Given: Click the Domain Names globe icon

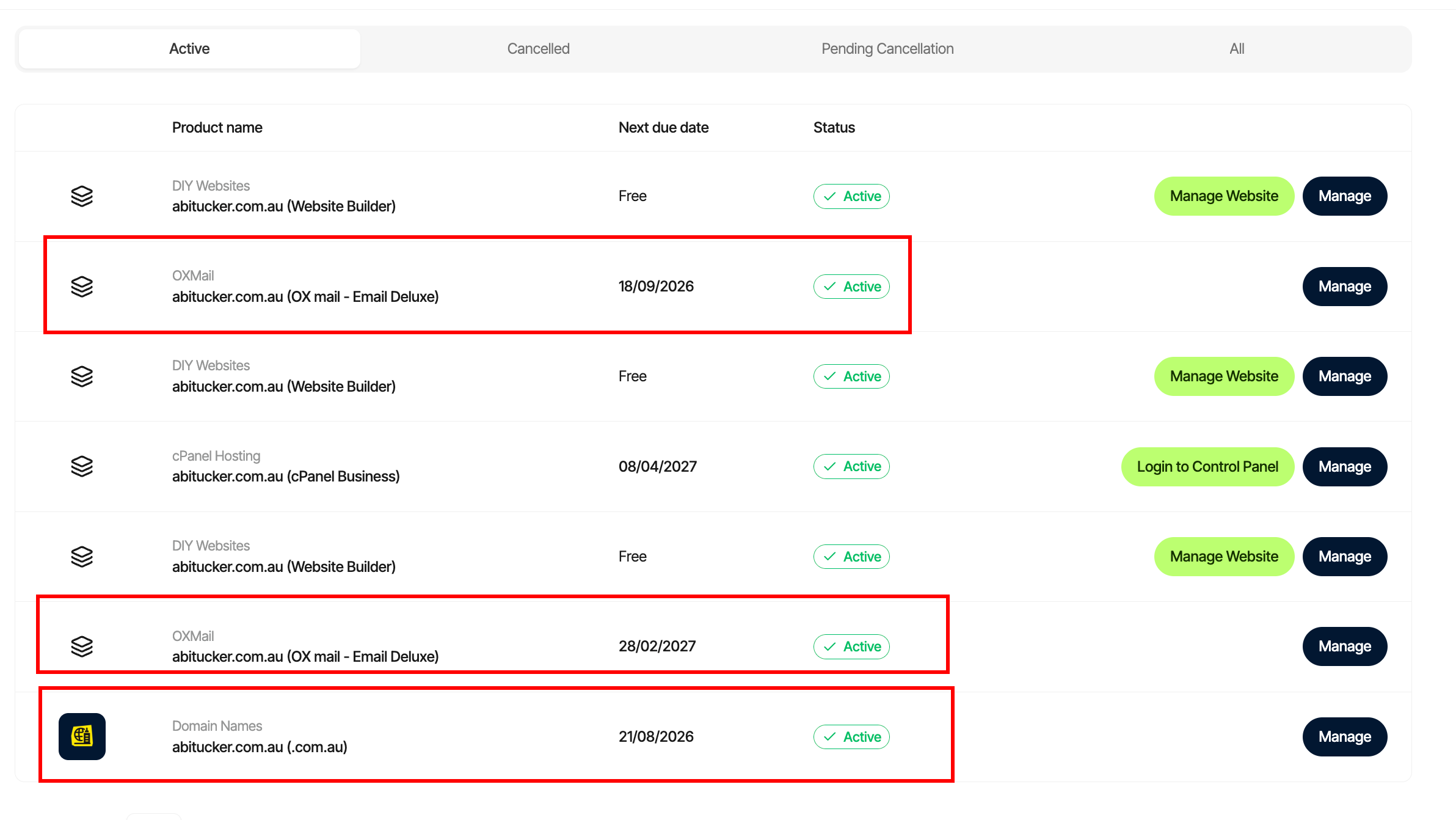Looking at the screenshot, I should click(82, 736).
